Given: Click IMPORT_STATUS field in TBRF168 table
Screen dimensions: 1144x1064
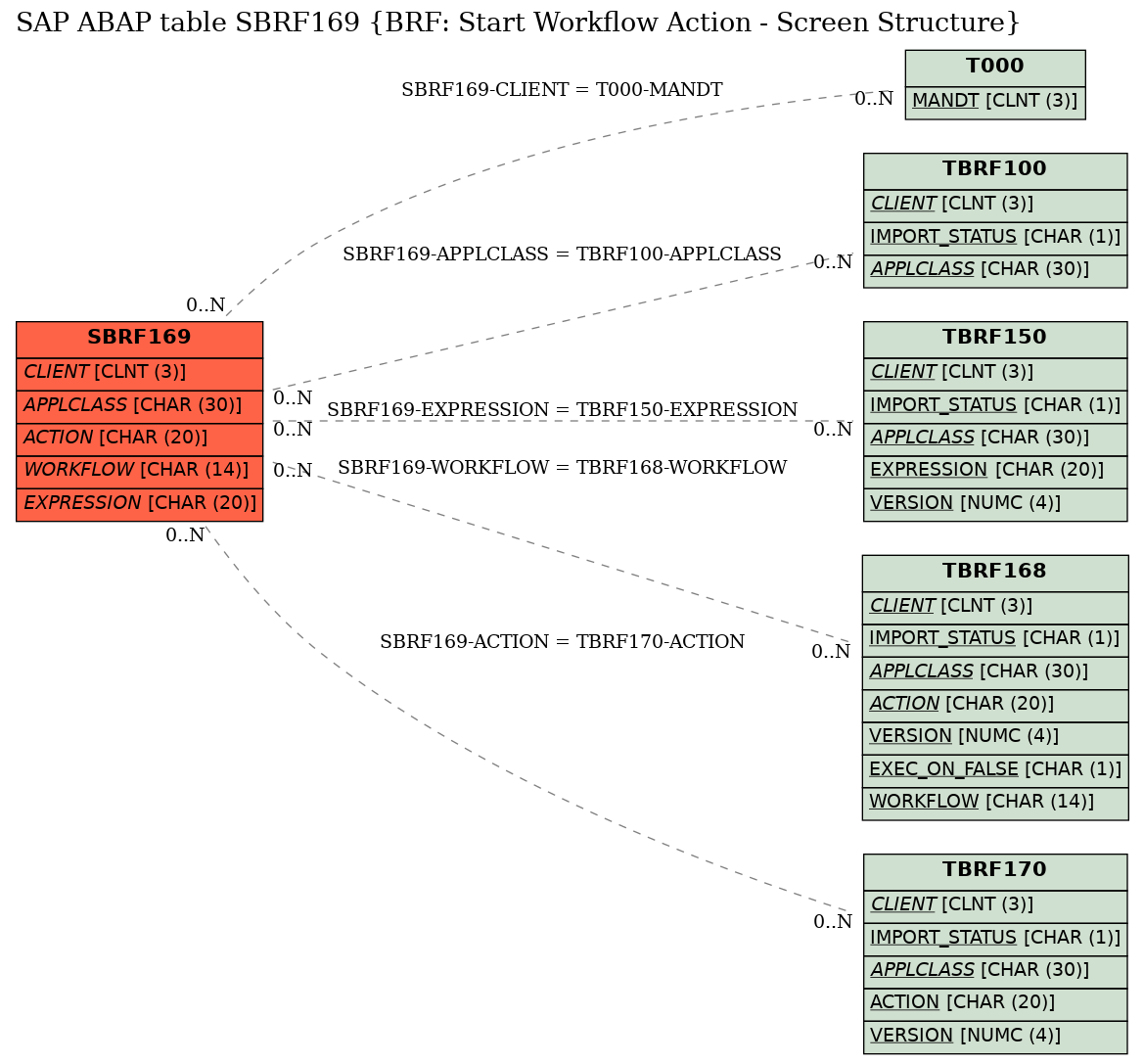Looking at the screenshot, I should coord(995,640).
